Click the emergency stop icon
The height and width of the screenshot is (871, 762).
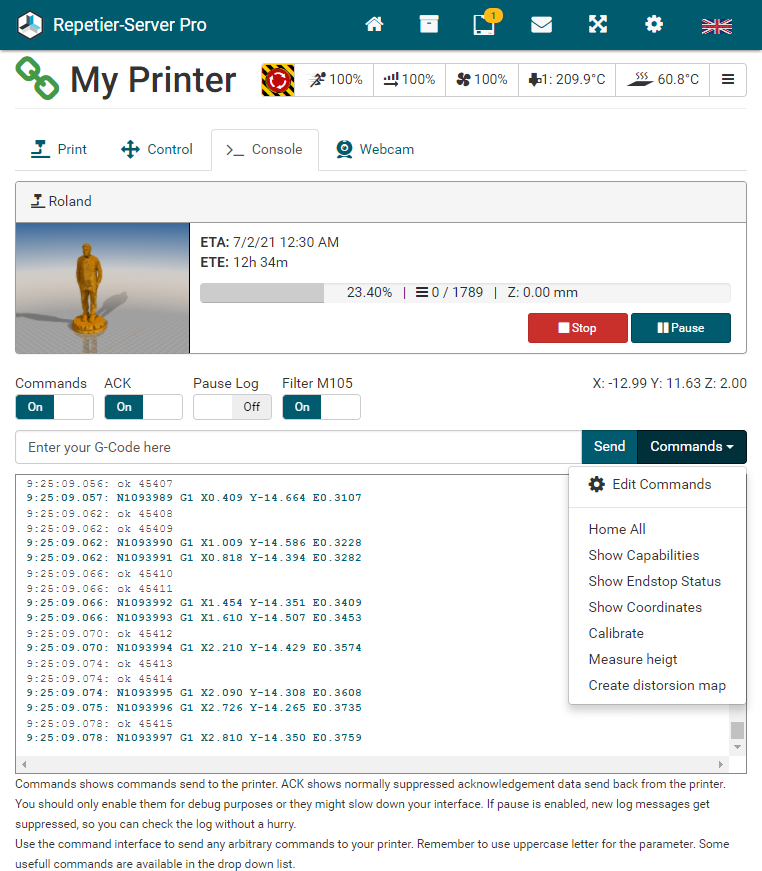tap(278, 80)
